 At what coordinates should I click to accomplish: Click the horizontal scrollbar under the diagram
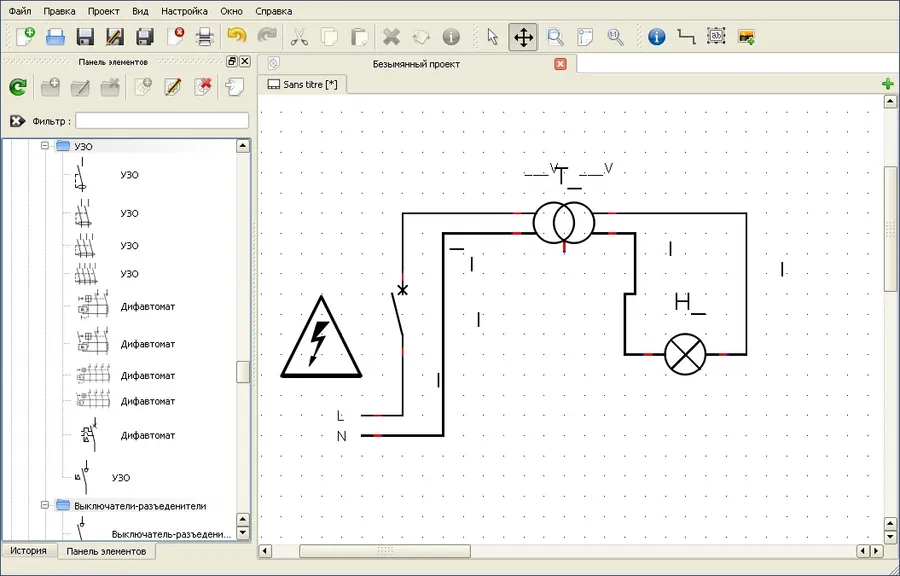coord(384,551)
